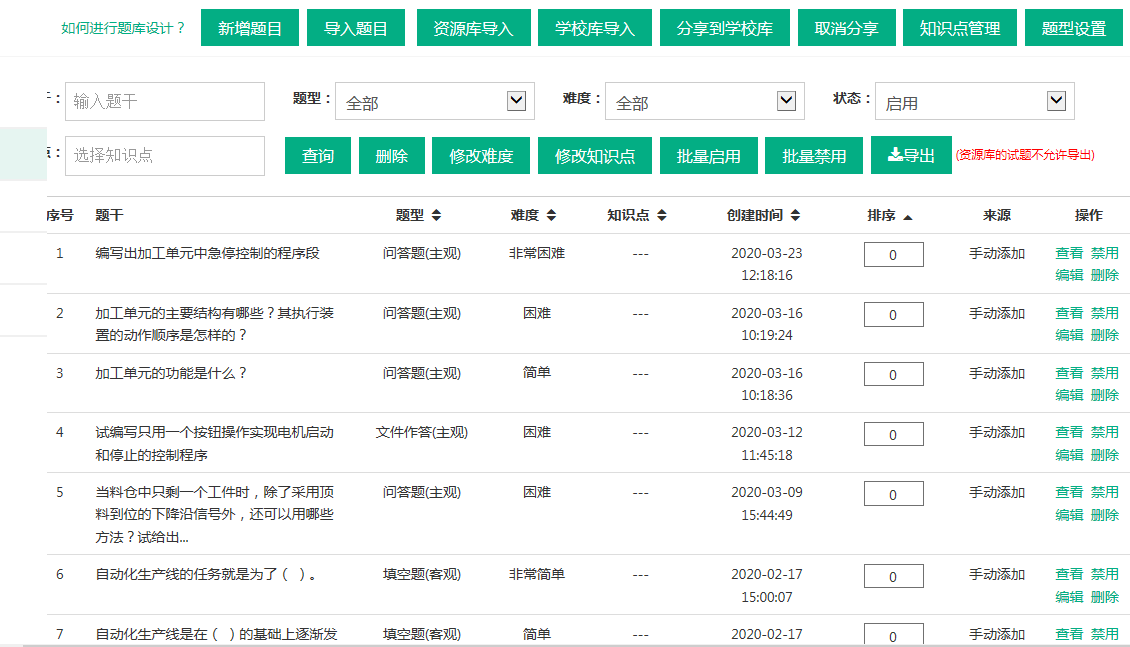Click 禁用 link for question 3
The width and height of the screenshot is (1130, 647).
pos(1104,373)
